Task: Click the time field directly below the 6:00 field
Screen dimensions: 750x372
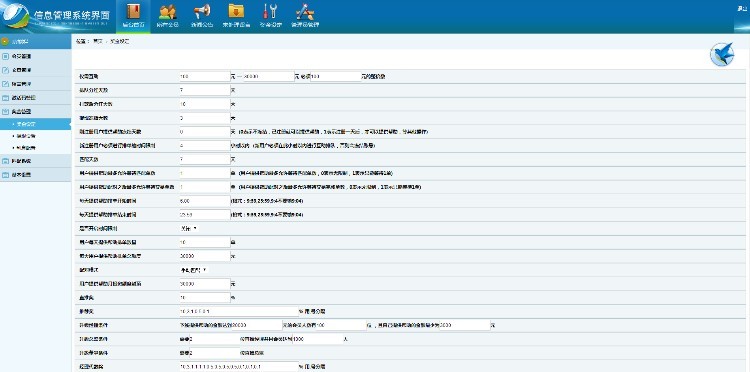Action: [x=204, y=215]
